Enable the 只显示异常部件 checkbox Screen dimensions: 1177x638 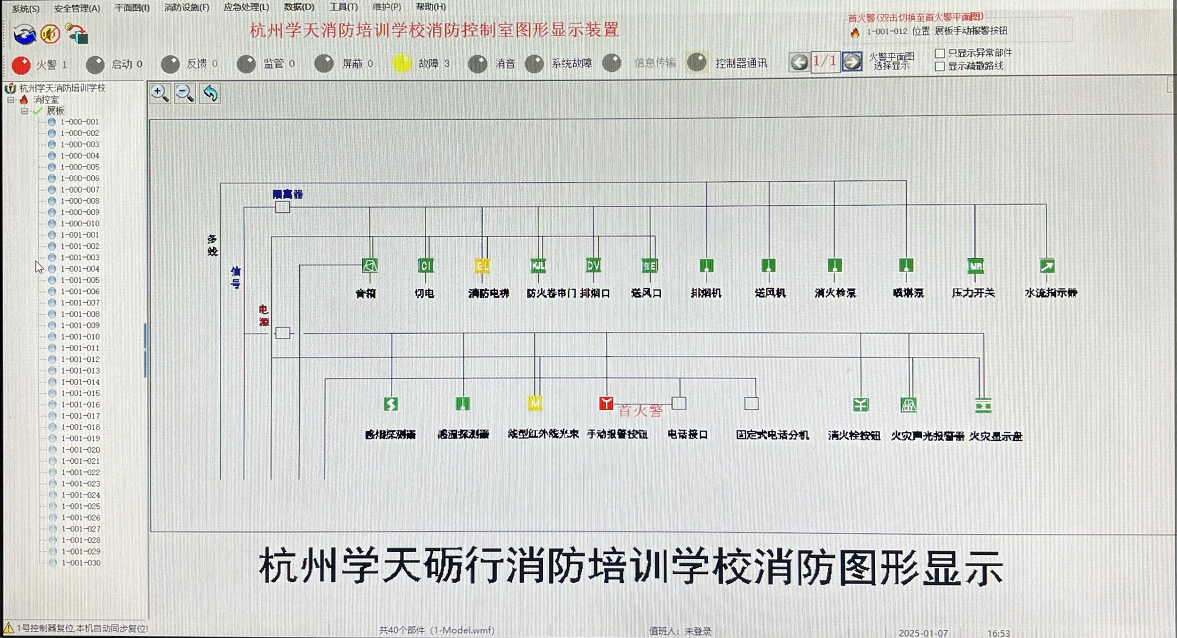[939, 53]
